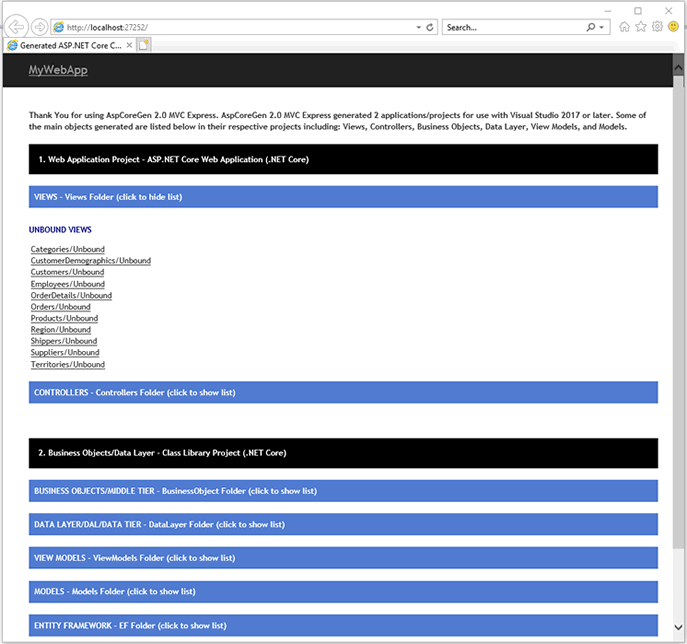This screenshot has height=644, width=687.
Task: Open the Home icon in the toolbar
Action: coord(624,27)
